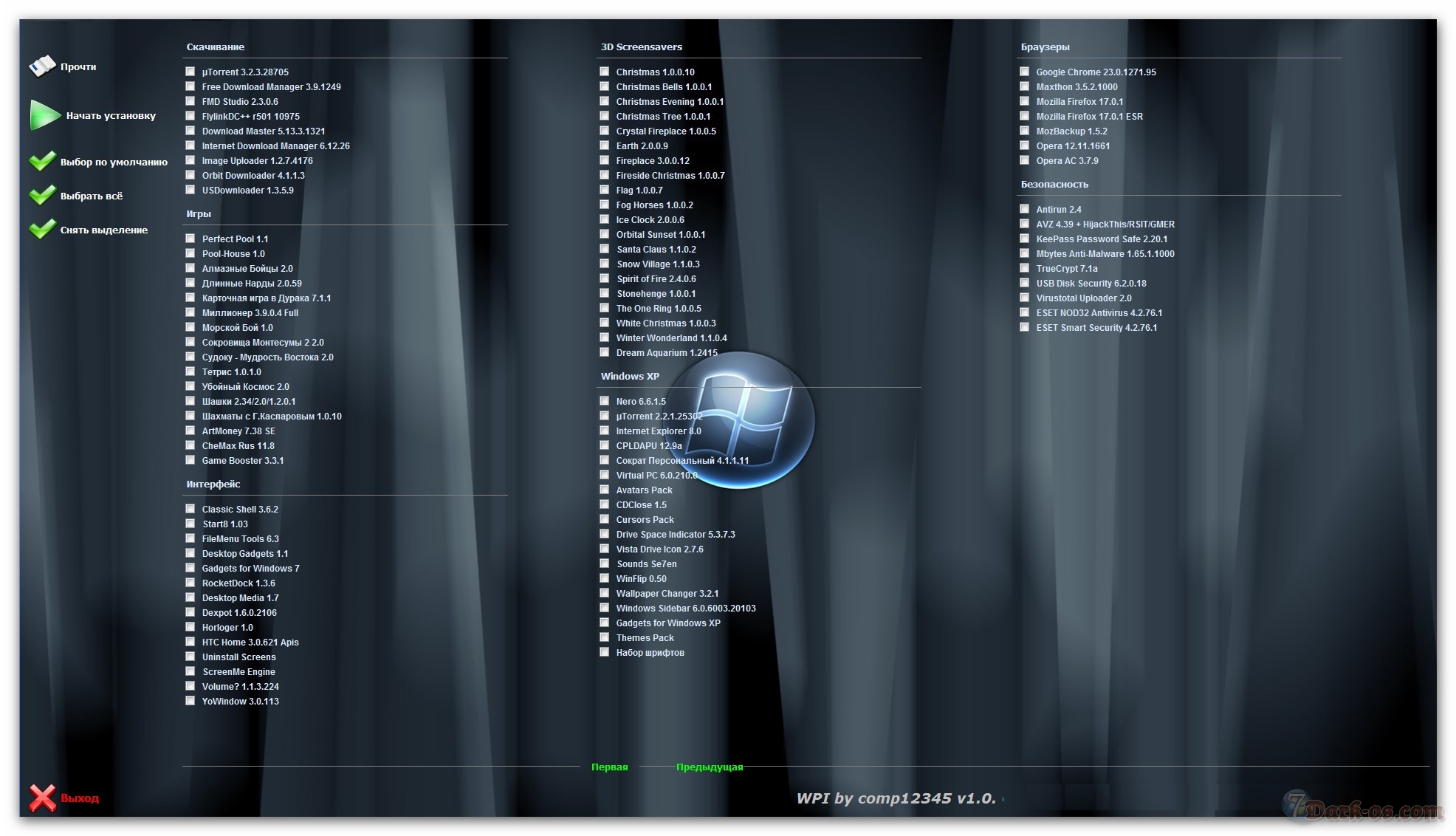Check the Internet Explorer 8.0 checkbox

click(605, 431)
